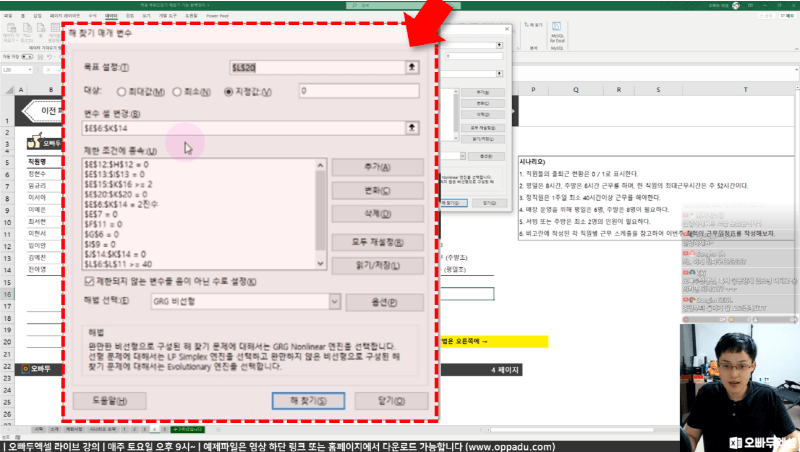This screenshot has width=800, height=452.
Task: Click the 옵션 button
Action: point(385,302)
